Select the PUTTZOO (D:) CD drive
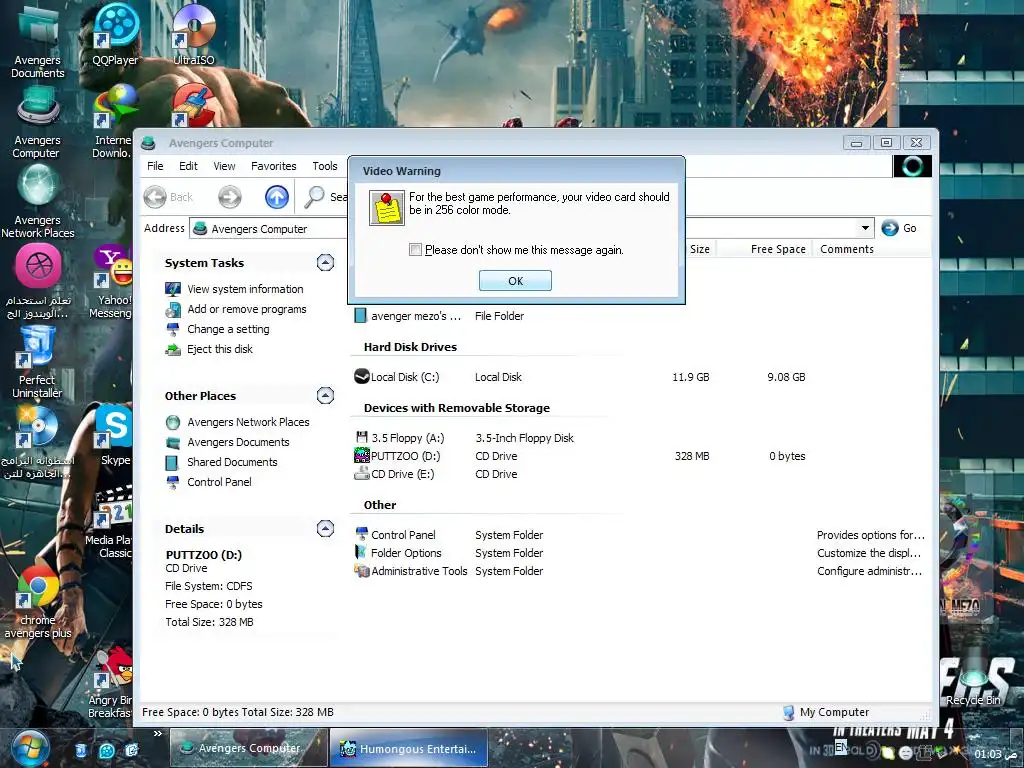Screen dimensions: 1024x768 click(397, 456)
